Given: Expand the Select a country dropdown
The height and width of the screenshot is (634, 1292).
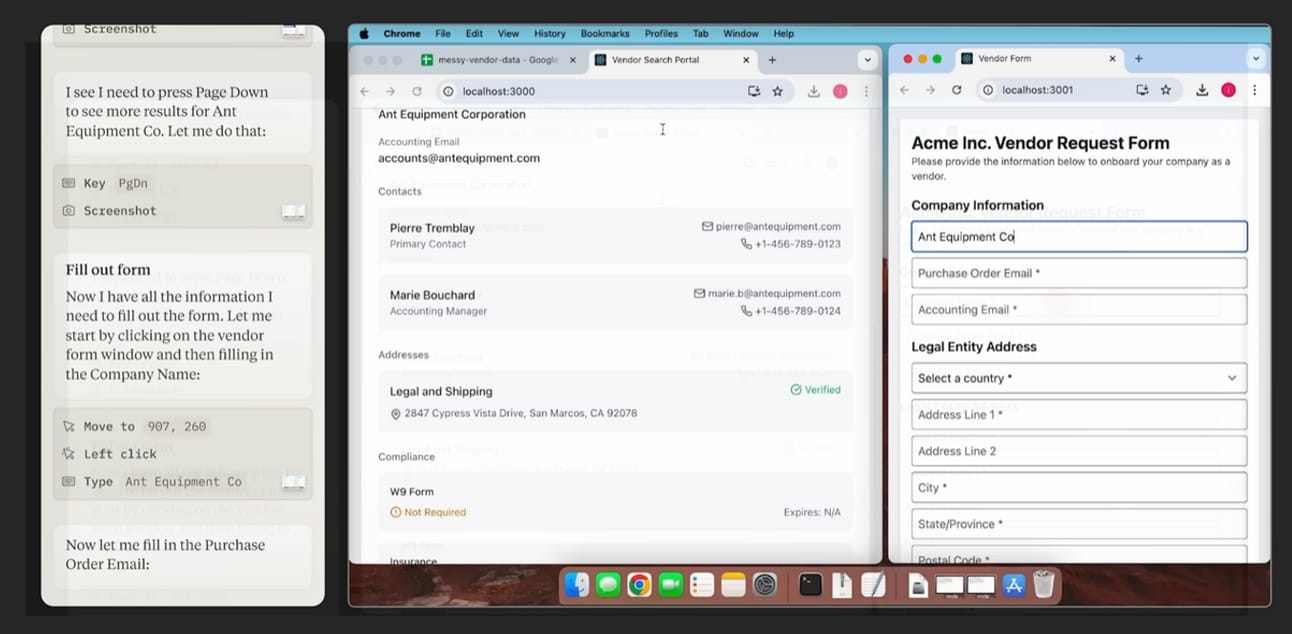Looking at the screenshot, I should click(1079, 378).
